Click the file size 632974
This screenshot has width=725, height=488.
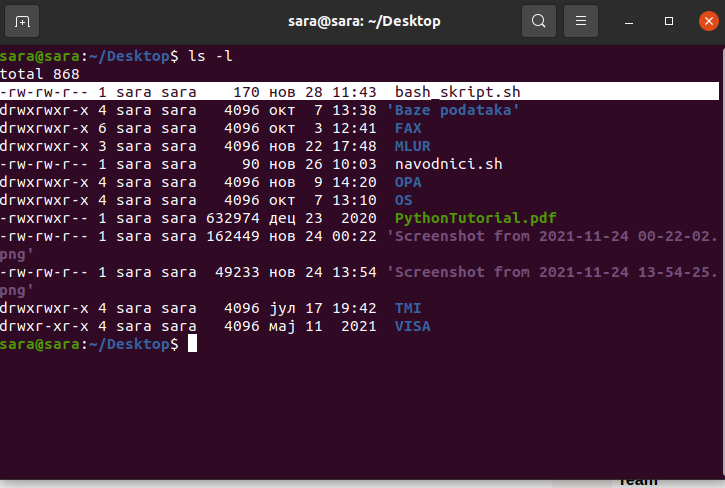coord(233,218)
